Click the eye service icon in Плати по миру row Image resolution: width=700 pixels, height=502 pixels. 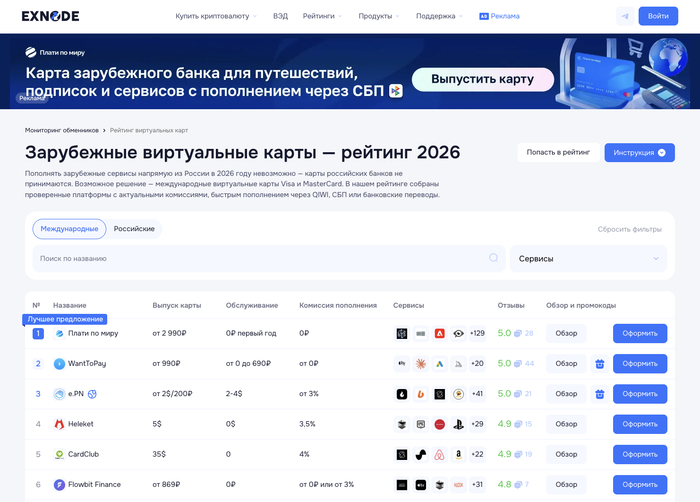point(458,333)
